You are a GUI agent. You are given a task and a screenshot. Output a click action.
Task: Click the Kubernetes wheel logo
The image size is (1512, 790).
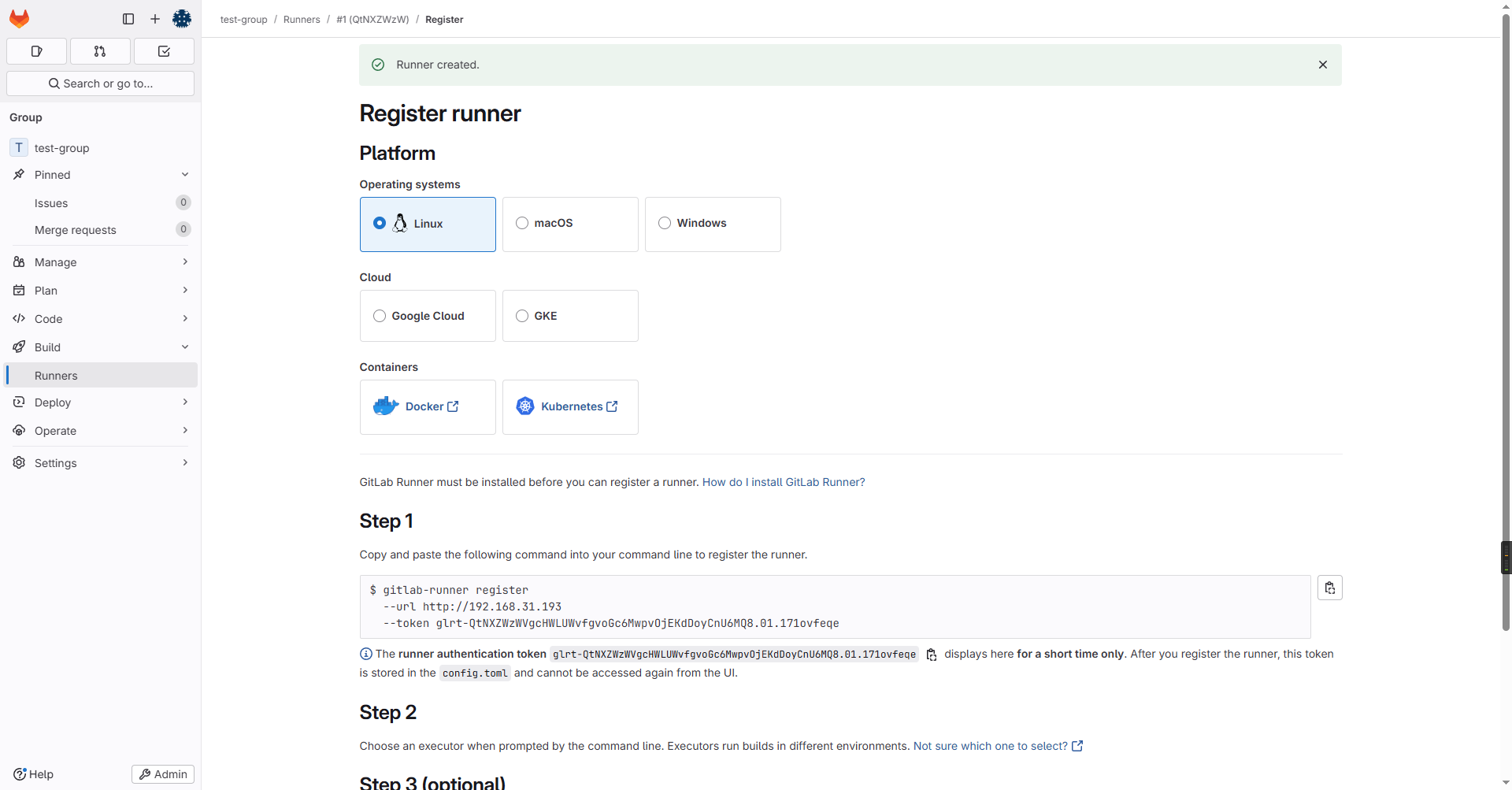[x=525, y=406]
